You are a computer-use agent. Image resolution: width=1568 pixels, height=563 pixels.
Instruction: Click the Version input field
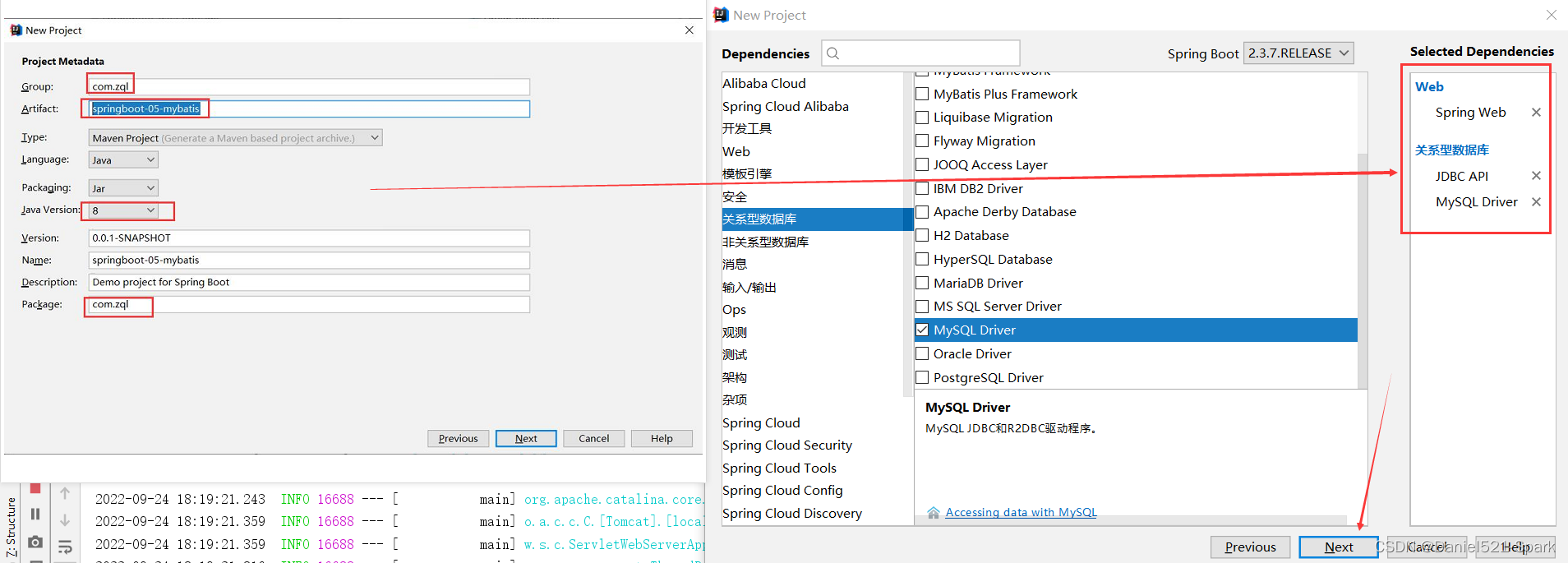click(x=309, y=238)
